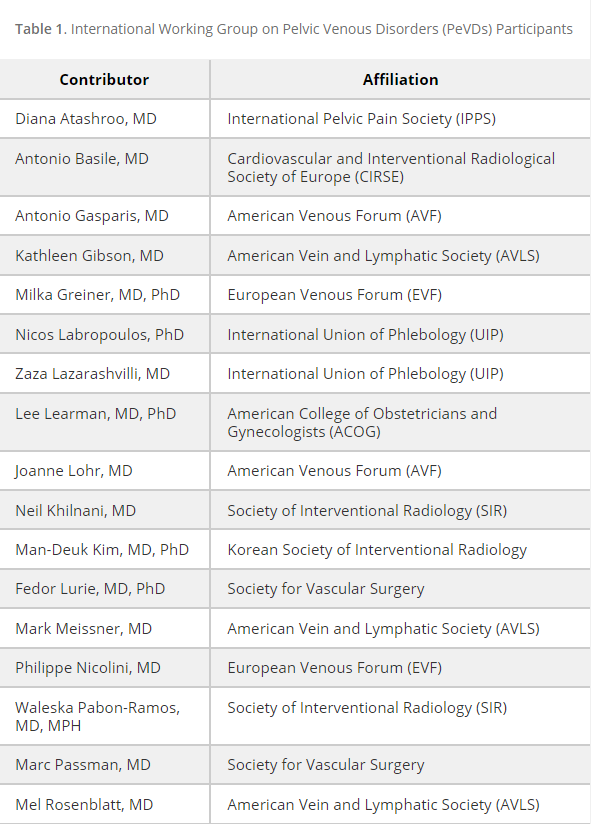Click the Philippe Nicolini, MD cell

pos(104,668)
